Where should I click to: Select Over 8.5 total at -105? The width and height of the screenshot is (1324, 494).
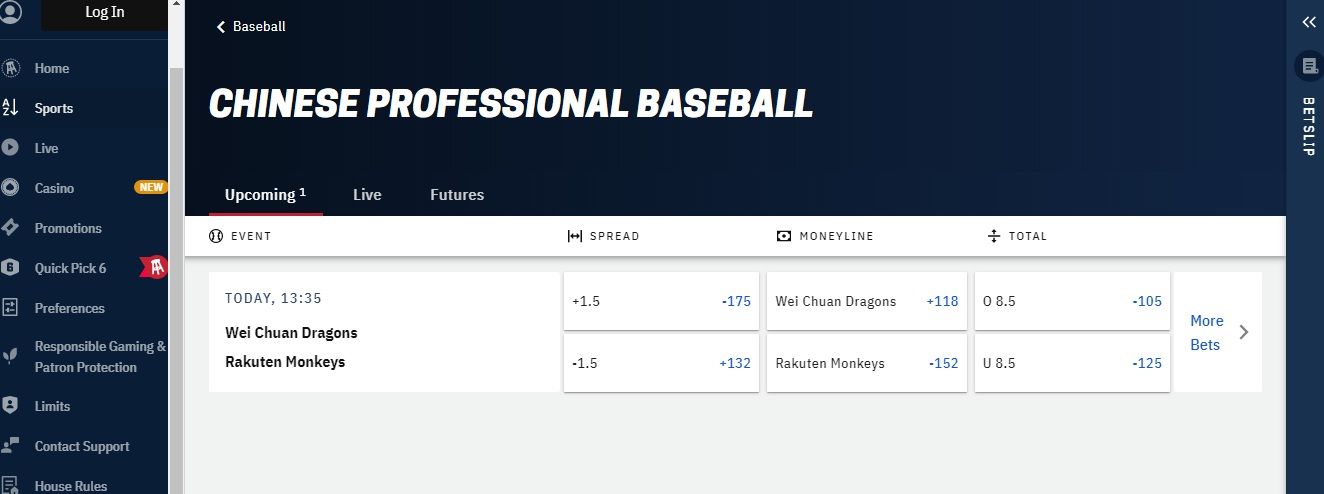(1072, 301)
